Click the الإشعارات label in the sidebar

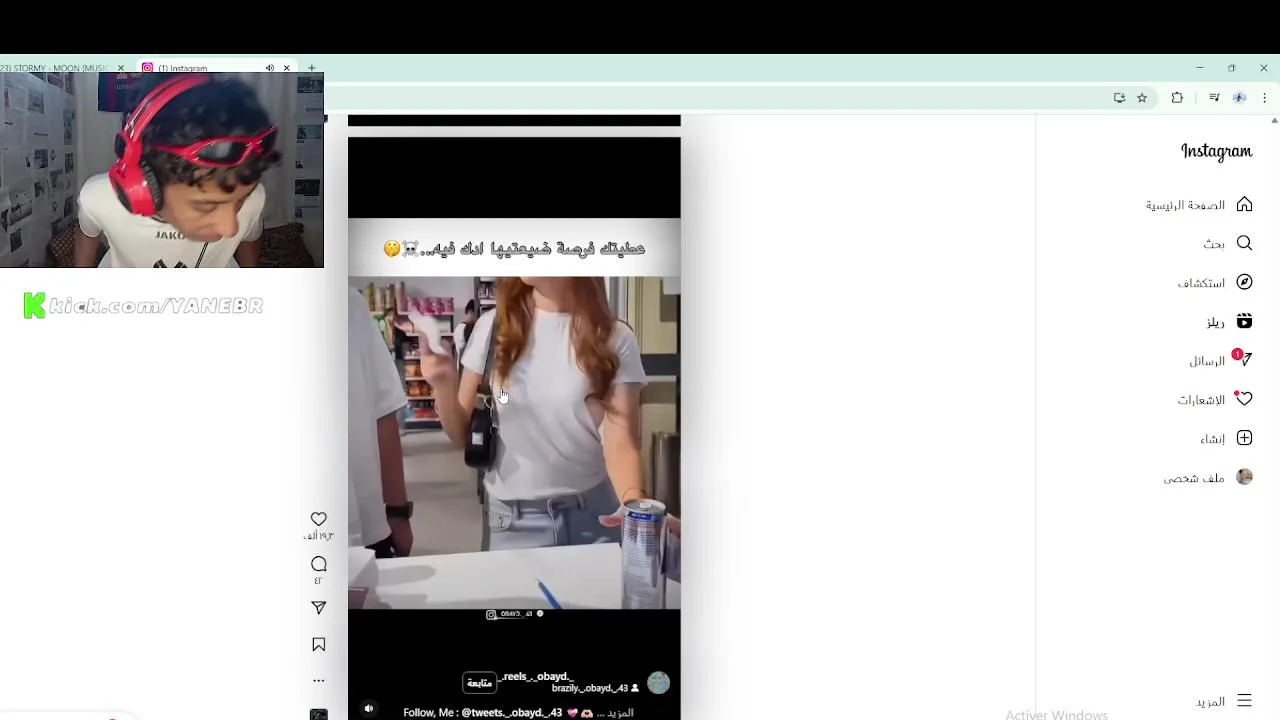pos(1201,400)
